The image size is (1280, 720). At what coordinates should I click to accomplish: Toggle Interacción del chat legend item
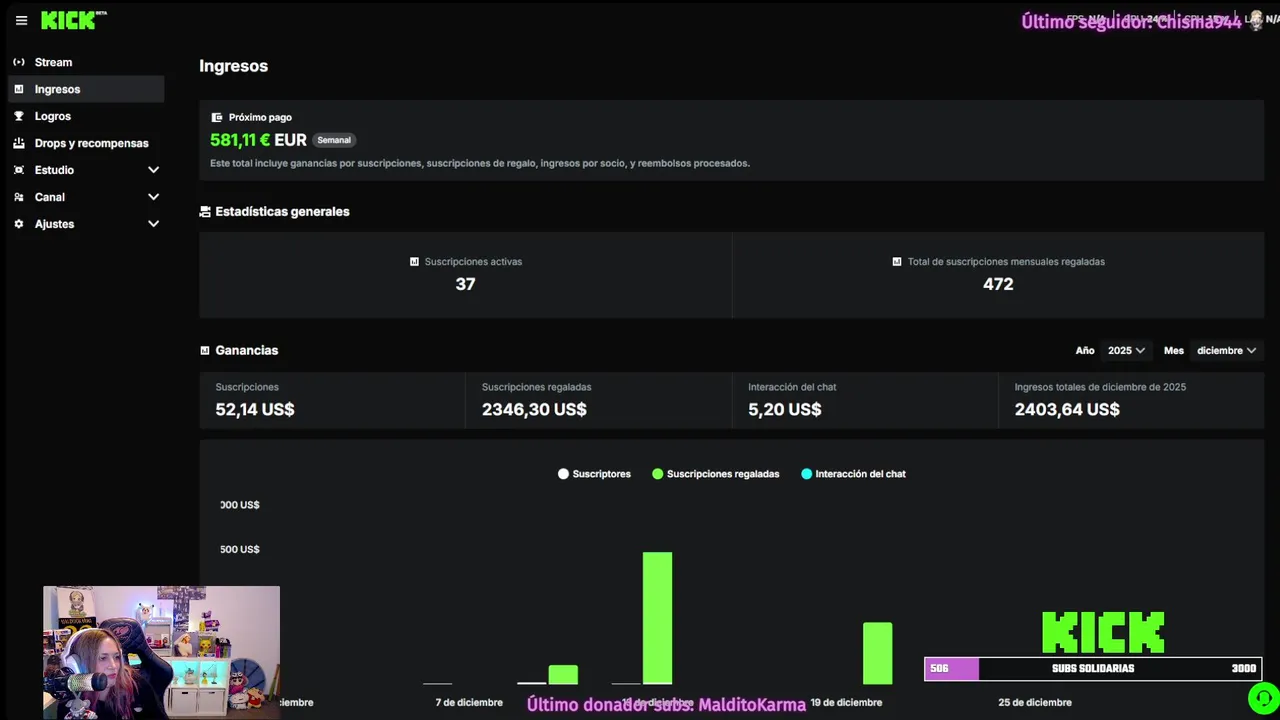[x=853, y=474]
